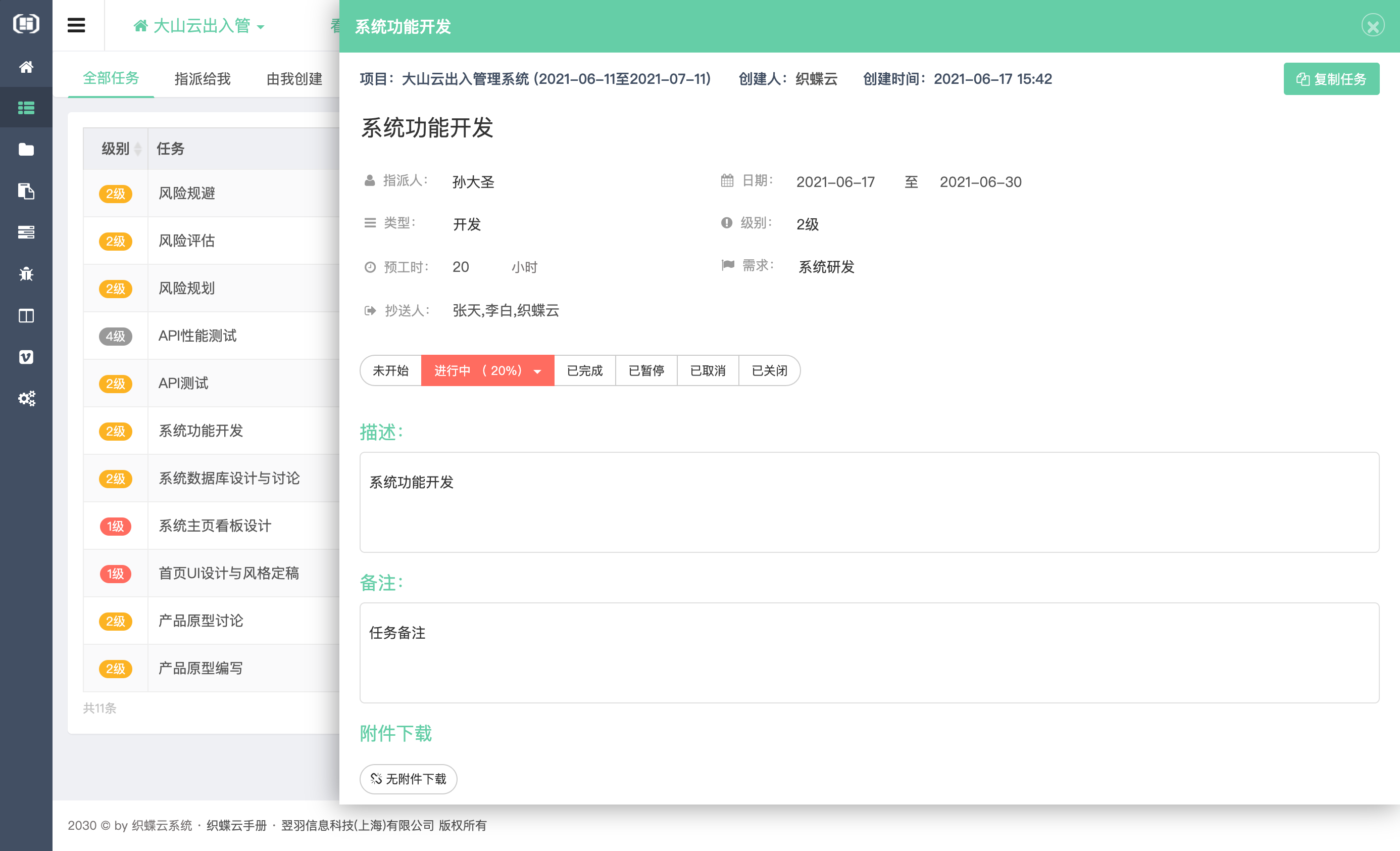Switch to the 指派给我 tab
This screenshot has height=851, width=1400.
[x=202, y=78]
